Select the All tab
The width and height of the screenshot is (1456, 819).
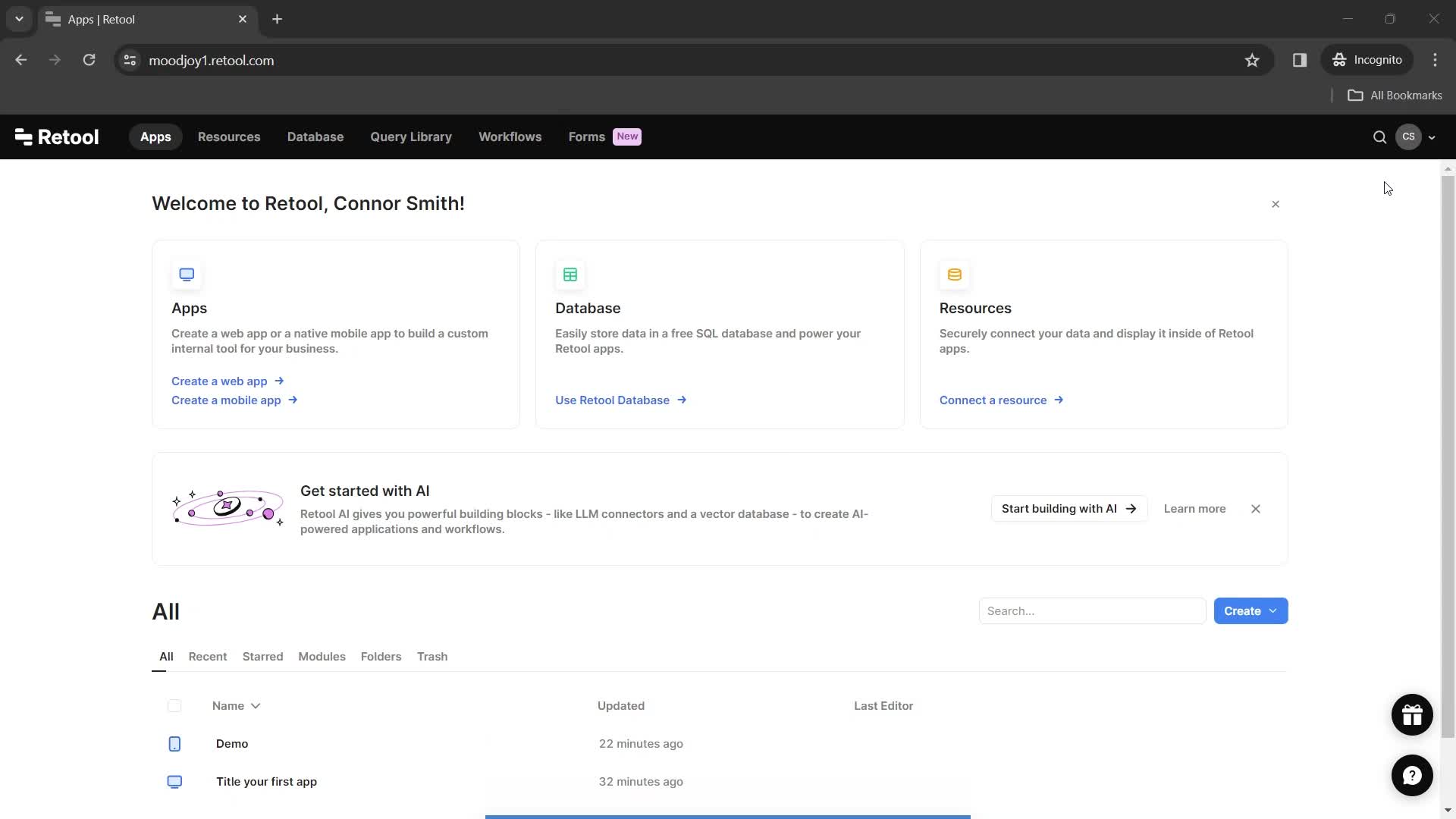click(166, 657)
